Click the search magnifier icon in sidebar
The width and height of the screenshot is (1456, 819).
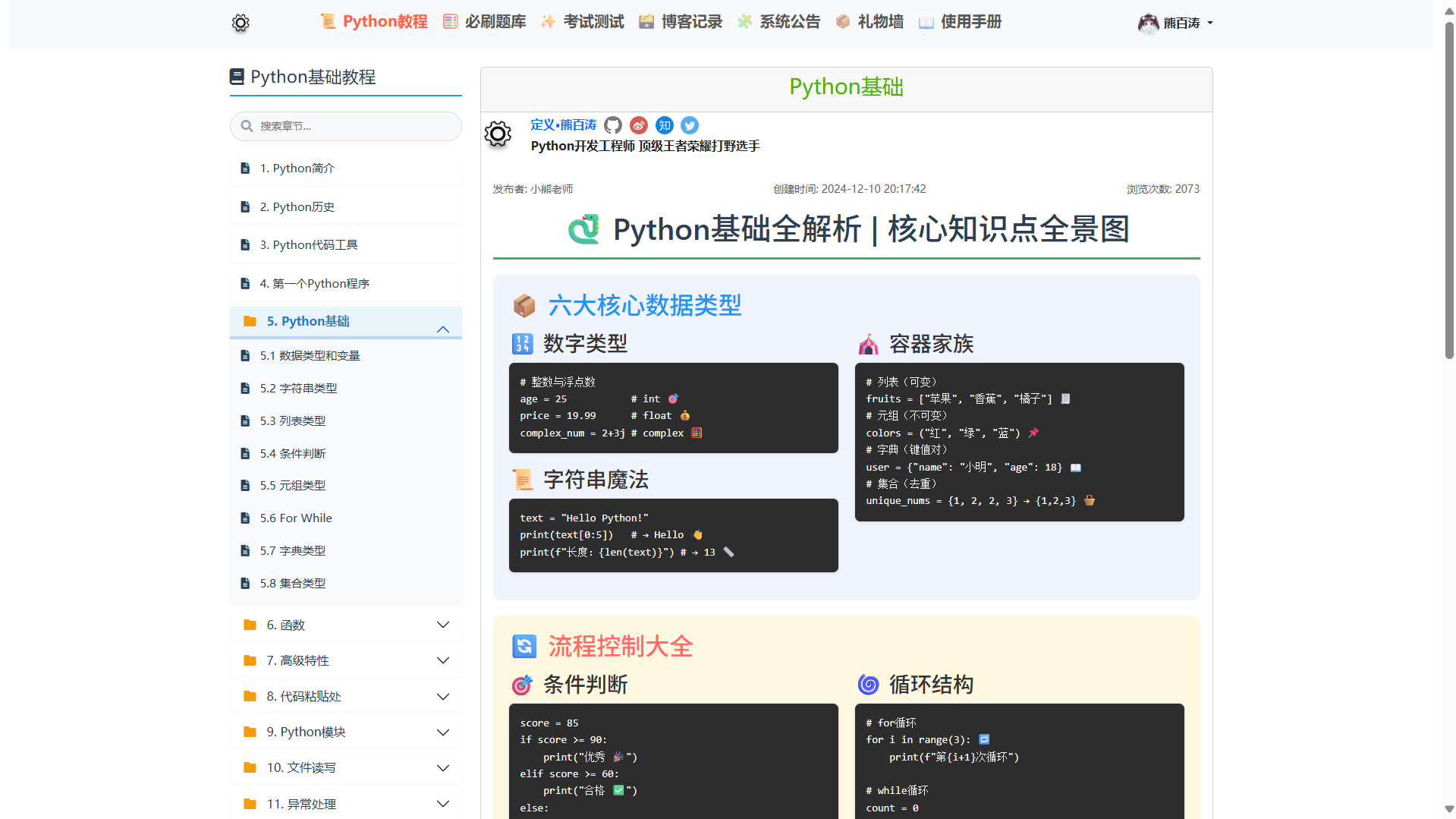point(247,126)
